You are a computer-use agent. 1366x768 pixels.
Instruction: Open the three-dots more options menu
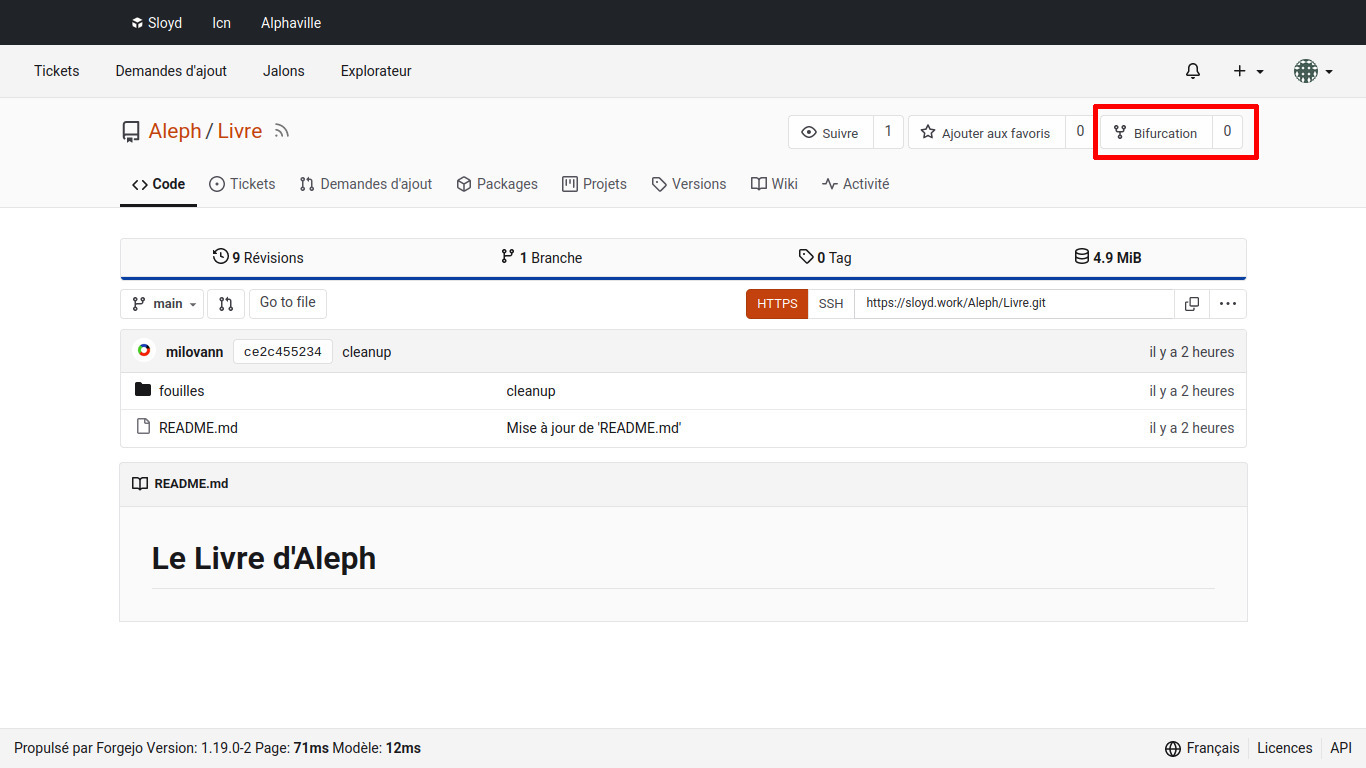pyautogui.click(x=1228, y=304)
